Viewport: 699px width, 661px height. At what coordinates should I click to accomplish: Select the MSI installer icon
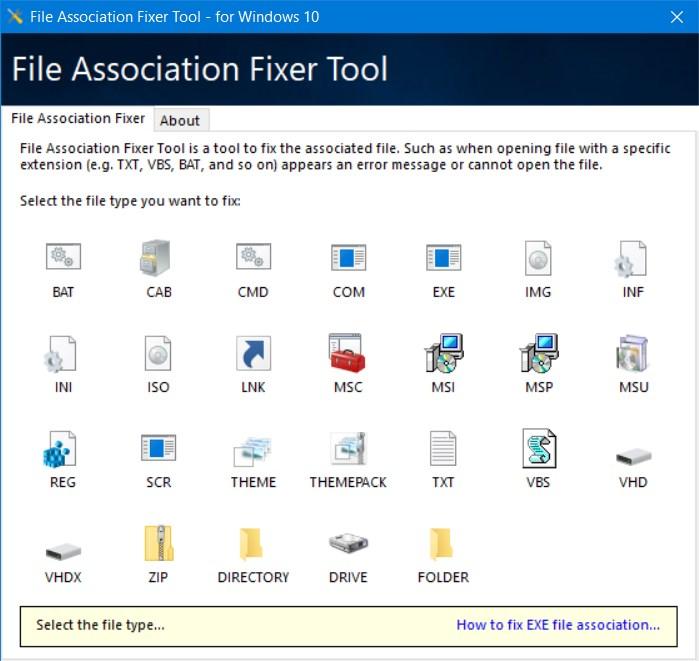pos(444,353)
